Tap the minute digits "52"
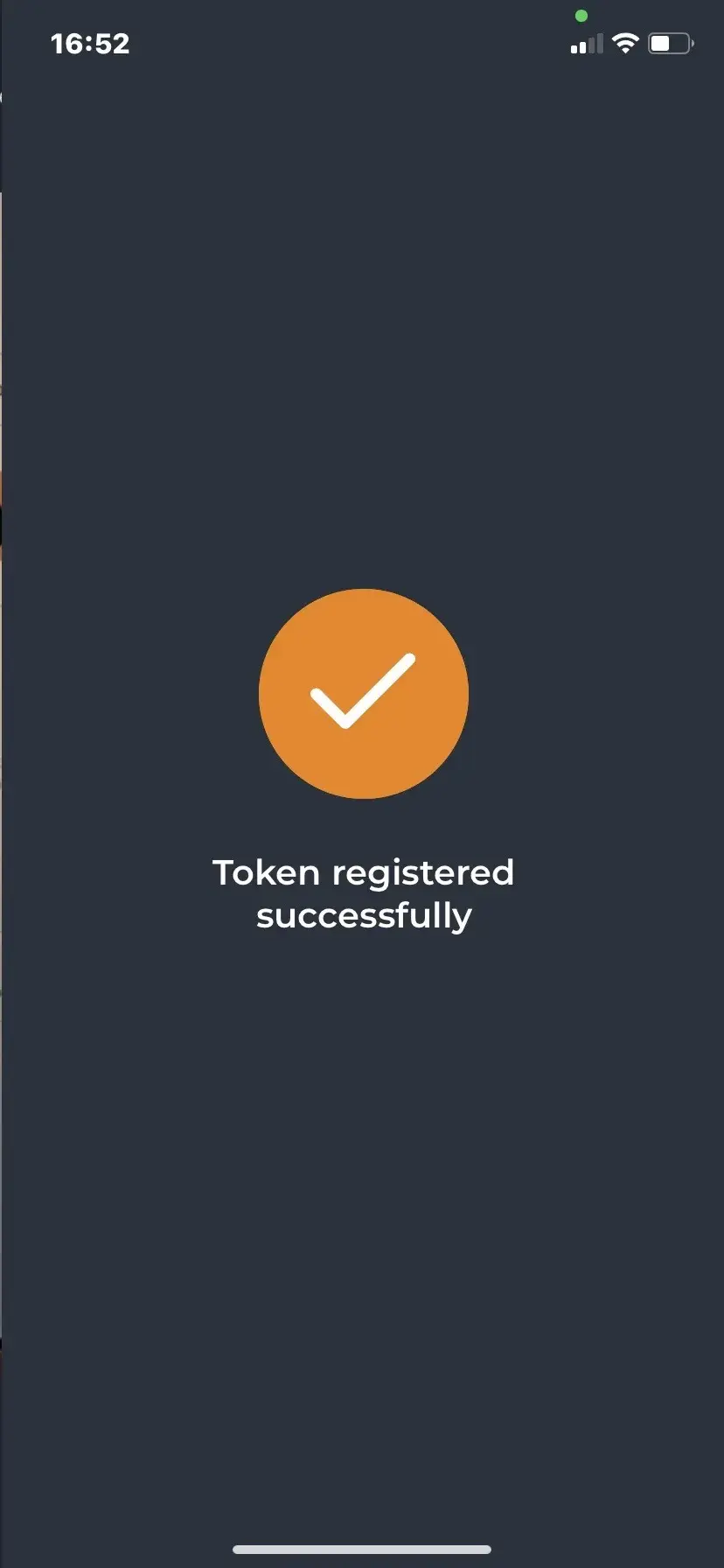The height and width of the screenshot is (1568, 724). (112, 44)
